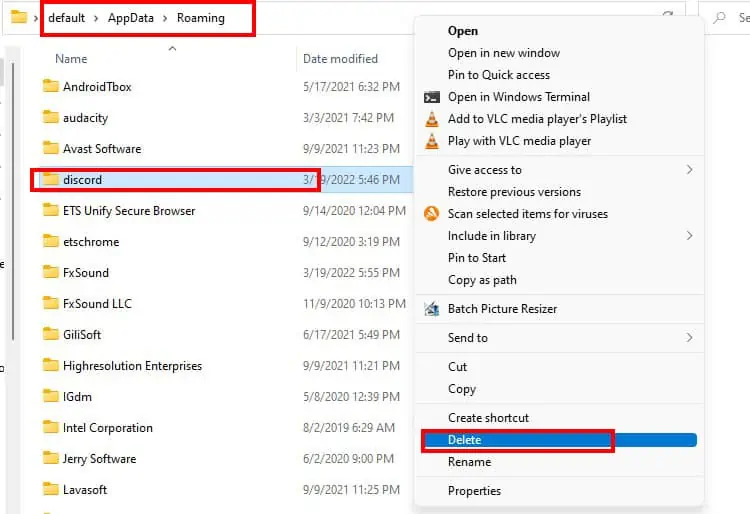Select the FxSound LLC folder
This screenshot has height=514, width=750.
97,304
